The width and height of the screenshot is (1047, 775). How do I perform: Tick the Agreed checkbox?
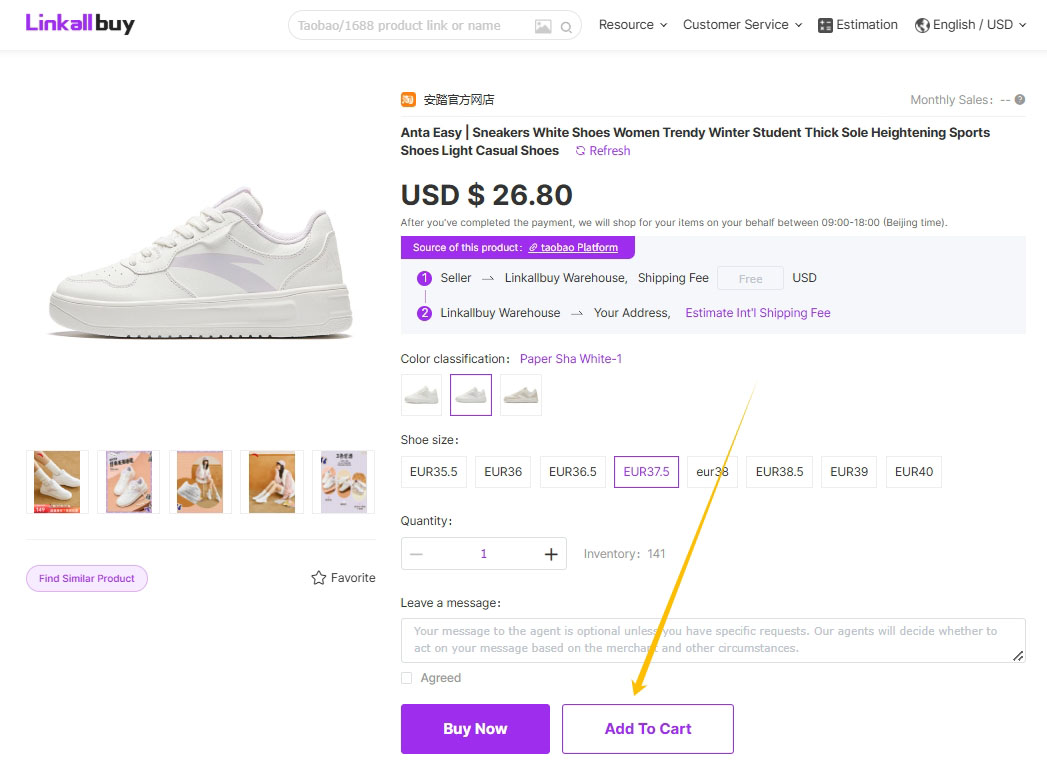[406, 678]
